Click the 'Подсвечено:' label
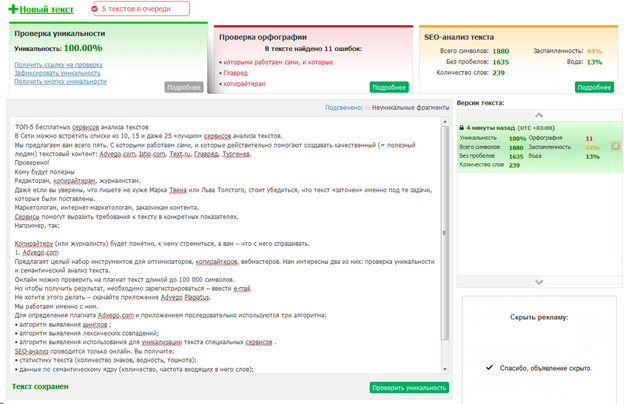 [344, 107]
